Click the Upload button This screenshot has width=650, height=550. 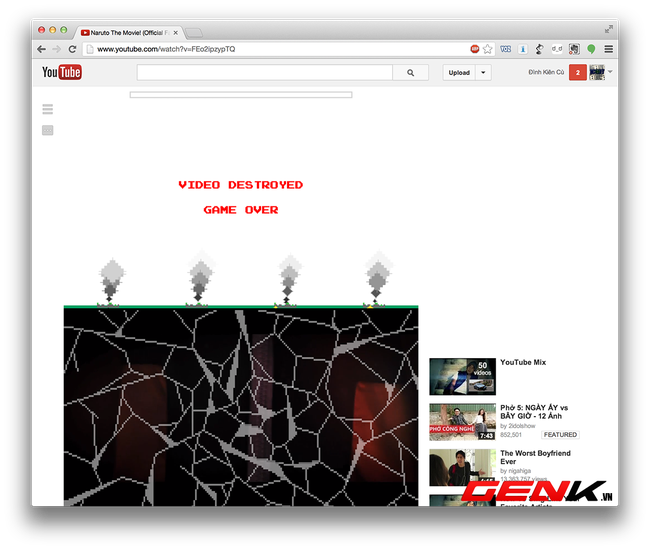(459, 73)
